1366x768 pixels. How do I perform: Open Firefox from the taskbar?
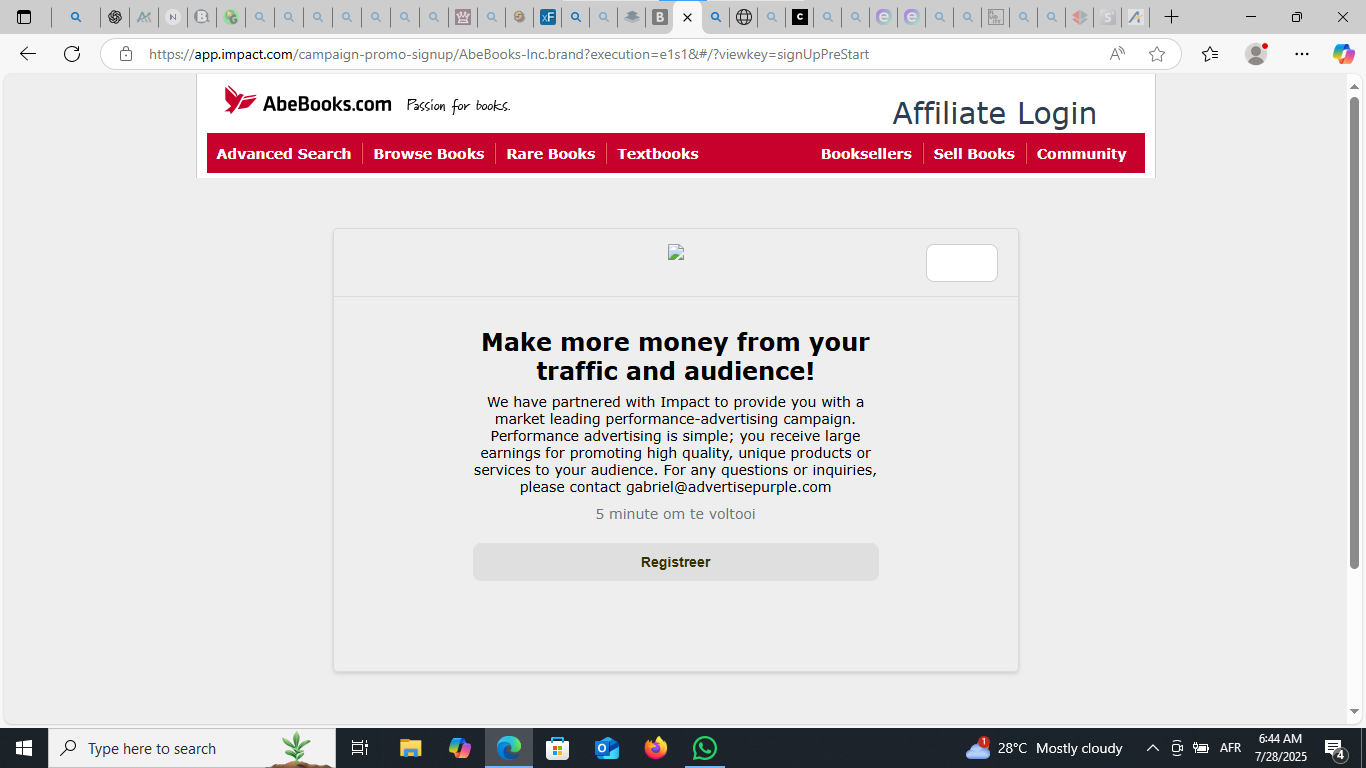coord(656,748)
